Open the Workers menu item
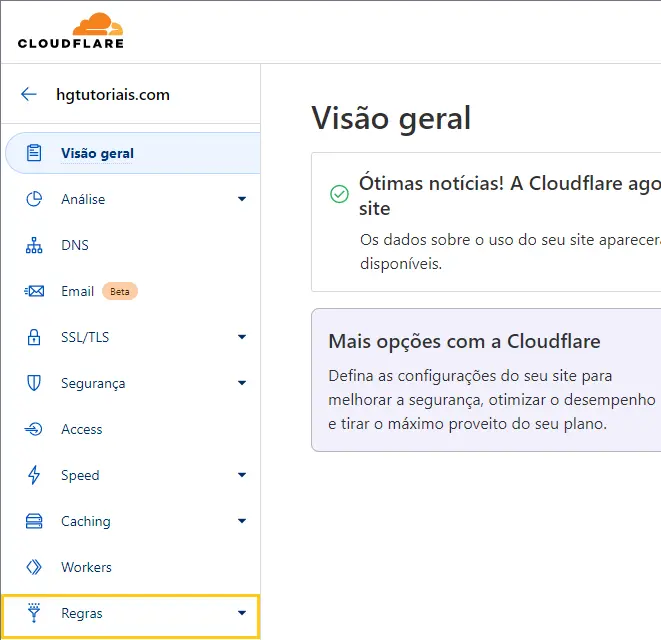Screen dimensions: 661x640 coord(86,567)
